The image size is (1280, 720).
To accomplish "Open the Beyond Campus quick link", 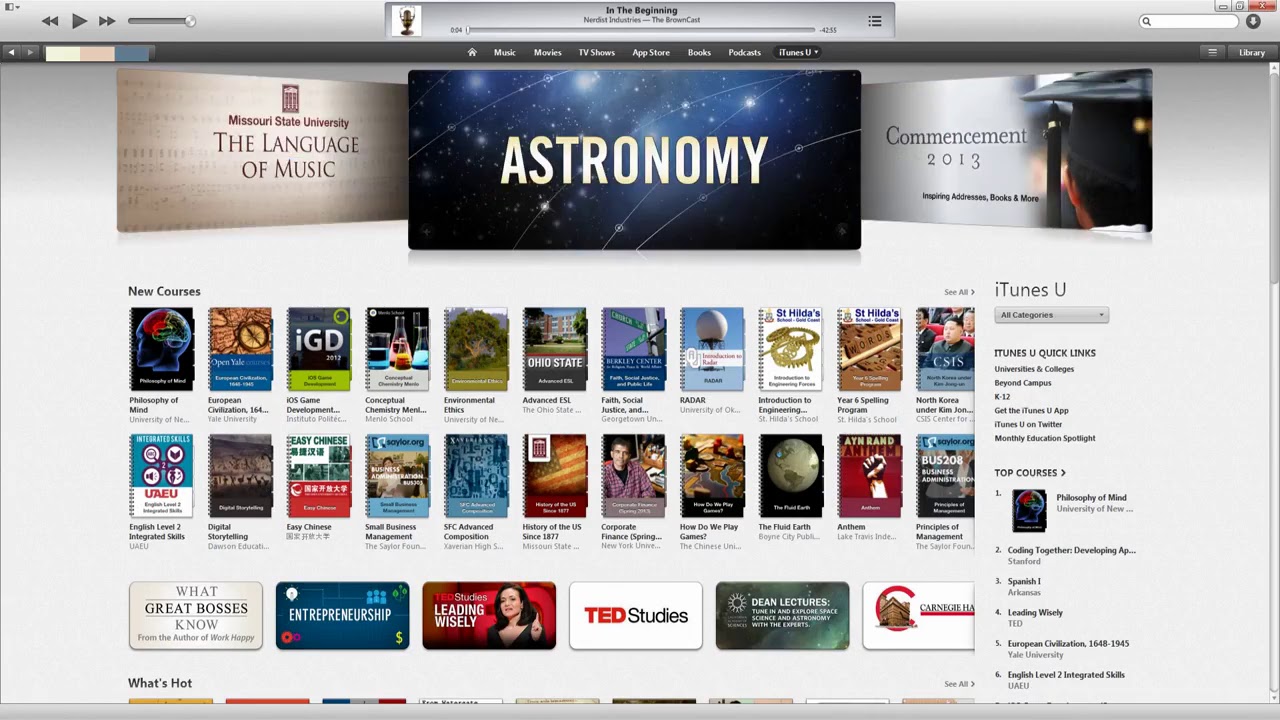I will pyautogui.click(x=1023, y=383).
